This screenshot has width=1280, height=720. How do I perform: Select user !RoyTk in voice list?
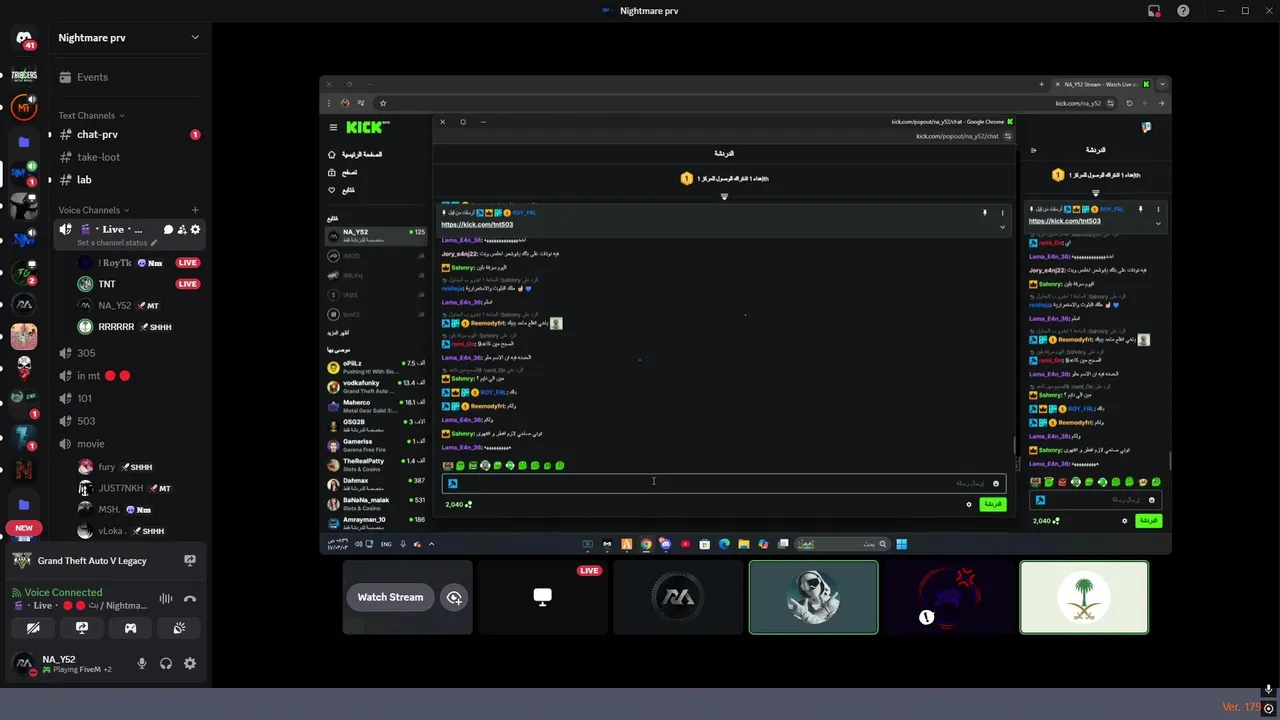point(137,263)
